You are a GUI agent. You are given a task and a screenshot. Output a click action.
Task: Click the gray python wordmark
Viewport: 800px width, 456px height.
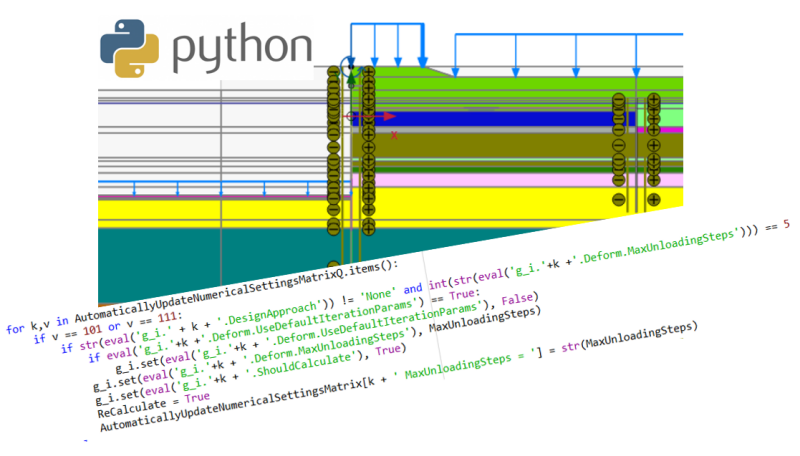click(x=242, y=48)
